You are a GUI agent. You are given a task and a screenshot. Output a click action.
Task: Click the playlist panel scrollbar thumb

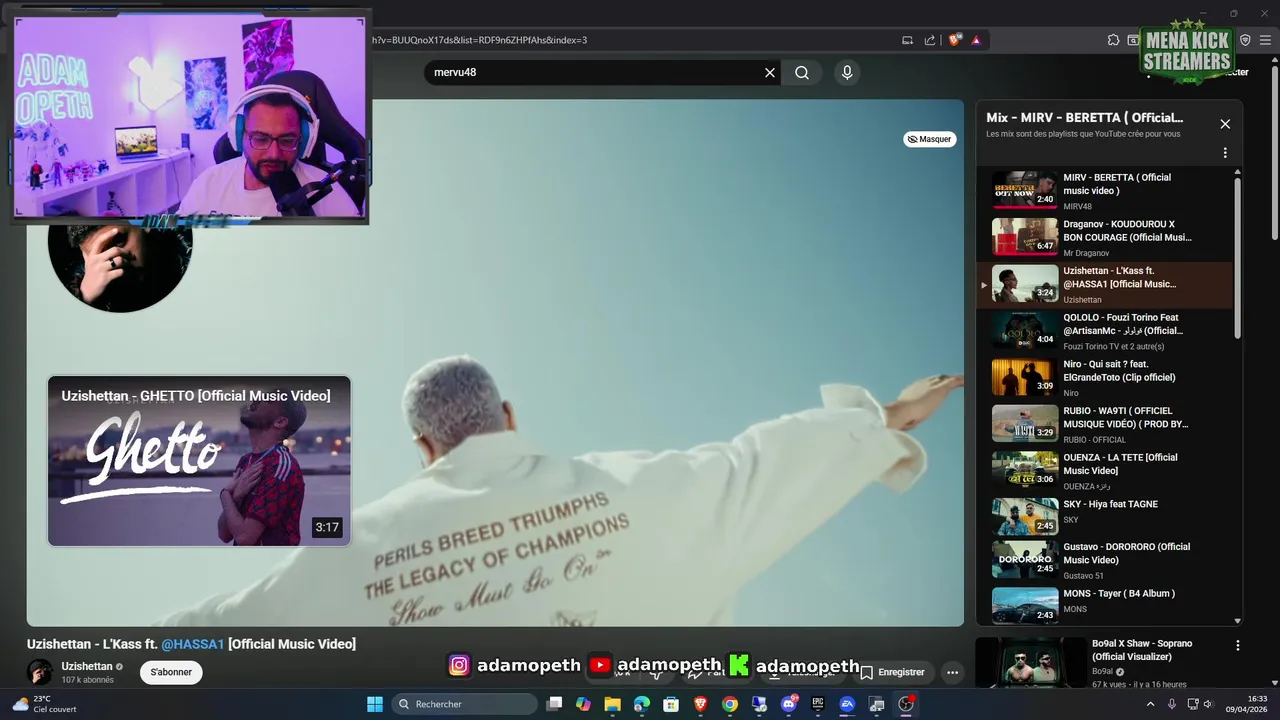[1238, 258]
